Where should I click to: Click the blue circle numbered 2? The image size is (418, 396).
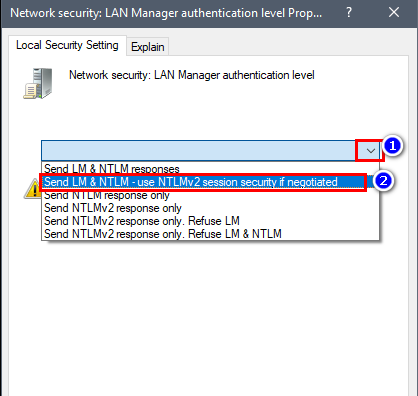[383, 181]
